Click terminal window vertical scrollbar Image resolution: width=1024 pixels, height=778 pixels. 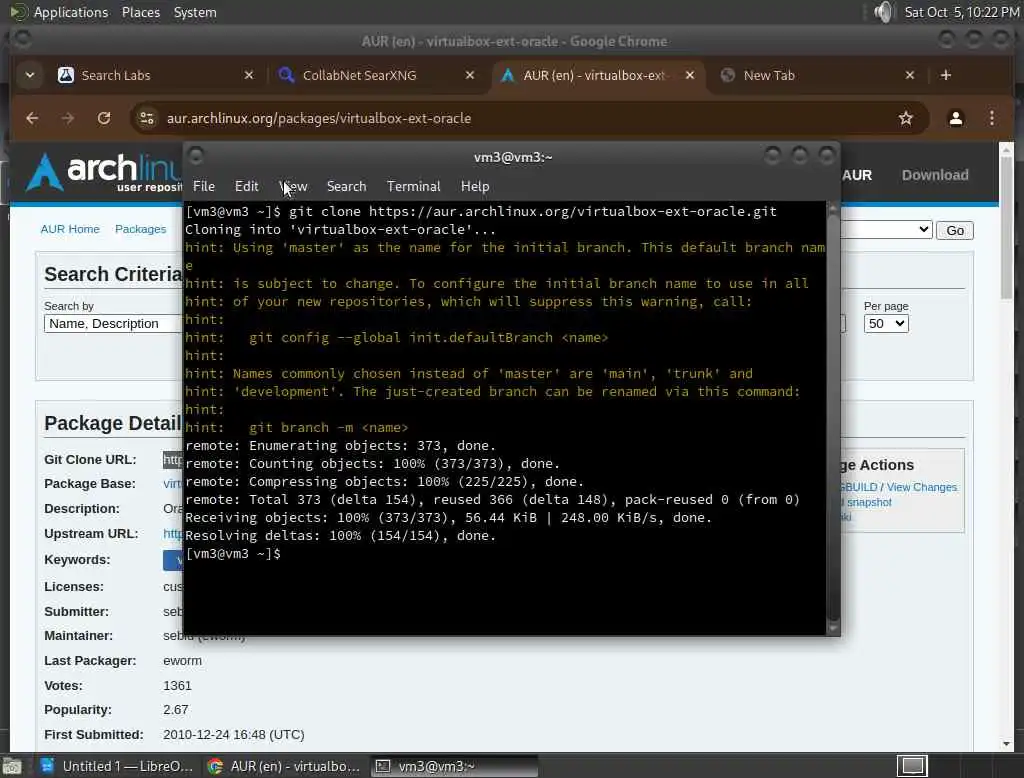(x=833, y=418)
